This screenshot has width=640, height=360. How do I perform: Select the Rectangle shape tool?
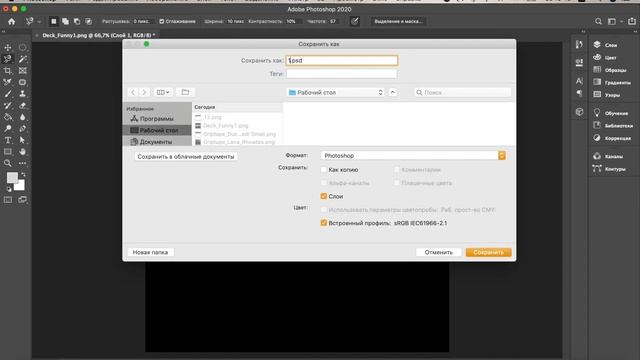pos(8,152)
